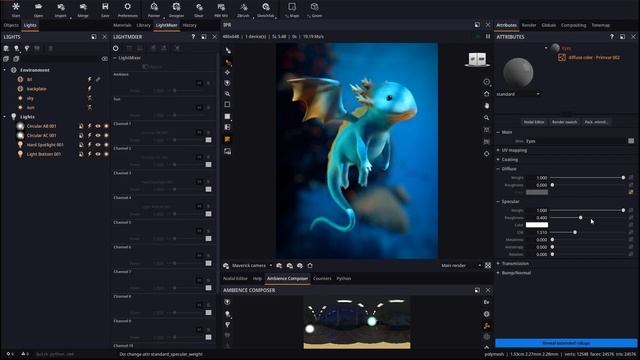
Task: Click the Merge toolbar icon
Action: coord(83,7)
